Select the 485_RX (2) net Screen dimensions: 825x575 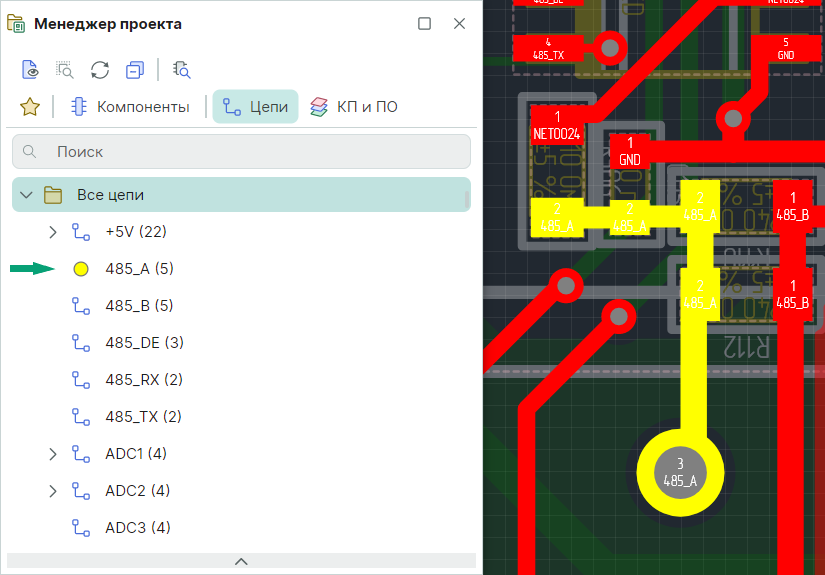144,380
